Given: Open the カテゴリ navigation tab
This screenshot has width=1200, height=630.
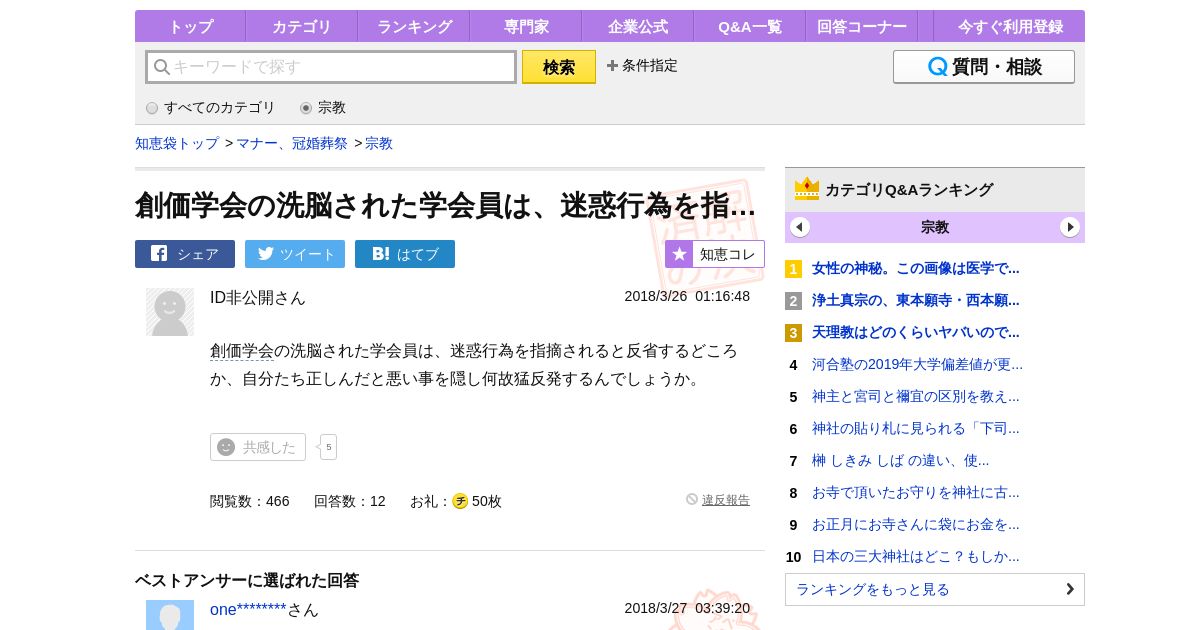Looking at the screenshot, I should point(302,26).
